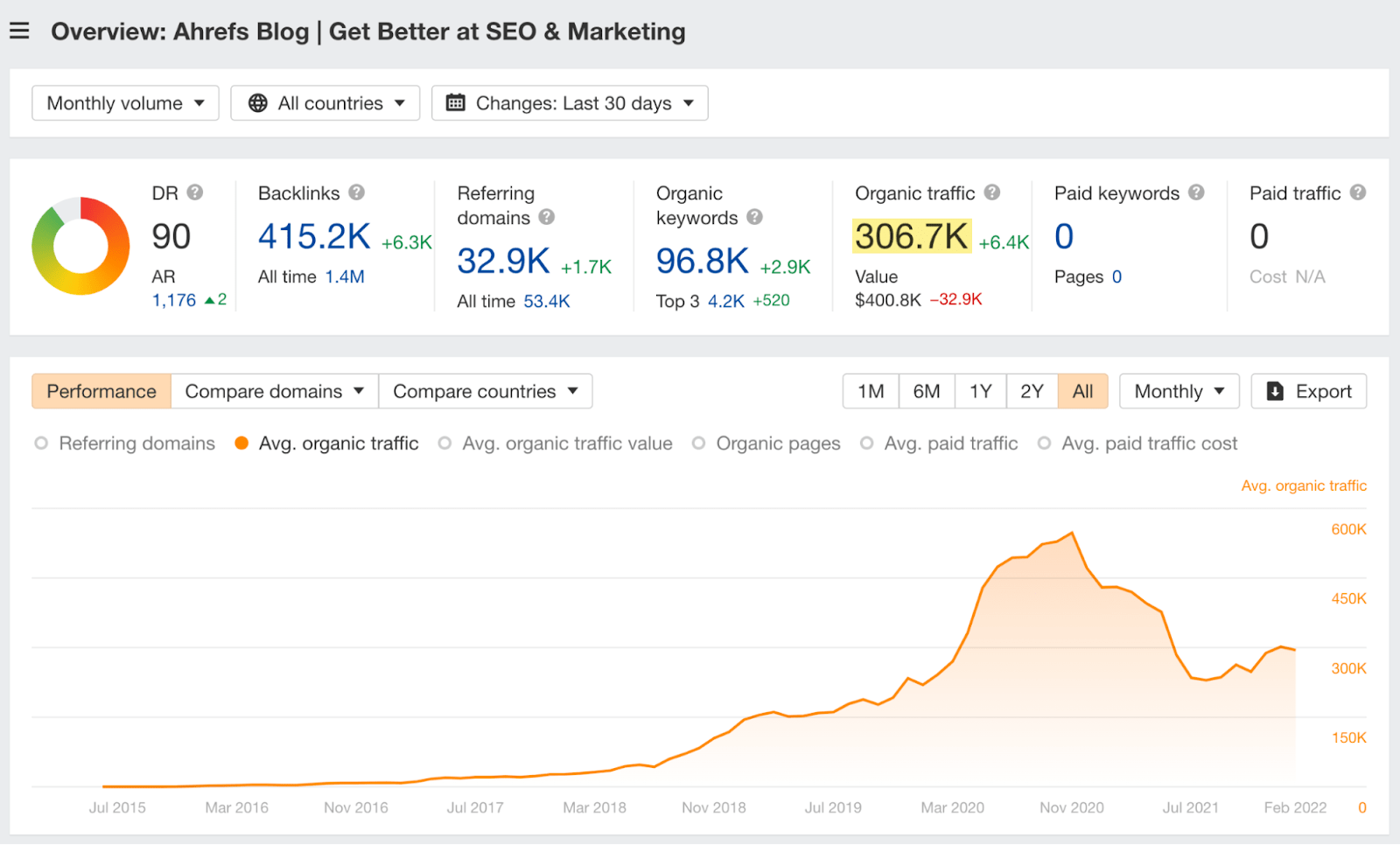The width and height of the screenshot is (1400, 845).
Task: Open Changes: Last 30 days dropdown
Action: tap(570, 103)
